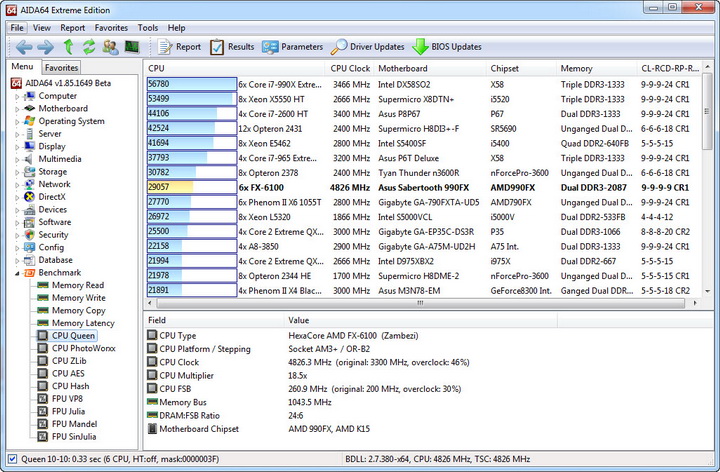Check for BIOS Updates
The width and height of the screenshot is (720, 472).
tap(447, 47)
